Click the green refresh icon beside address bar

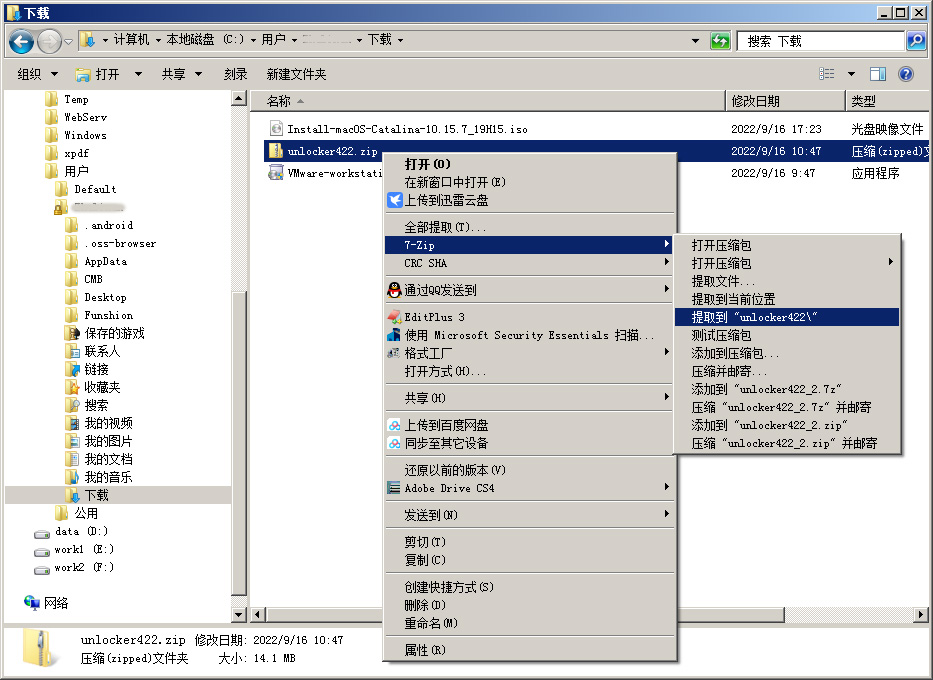point(720,41)
